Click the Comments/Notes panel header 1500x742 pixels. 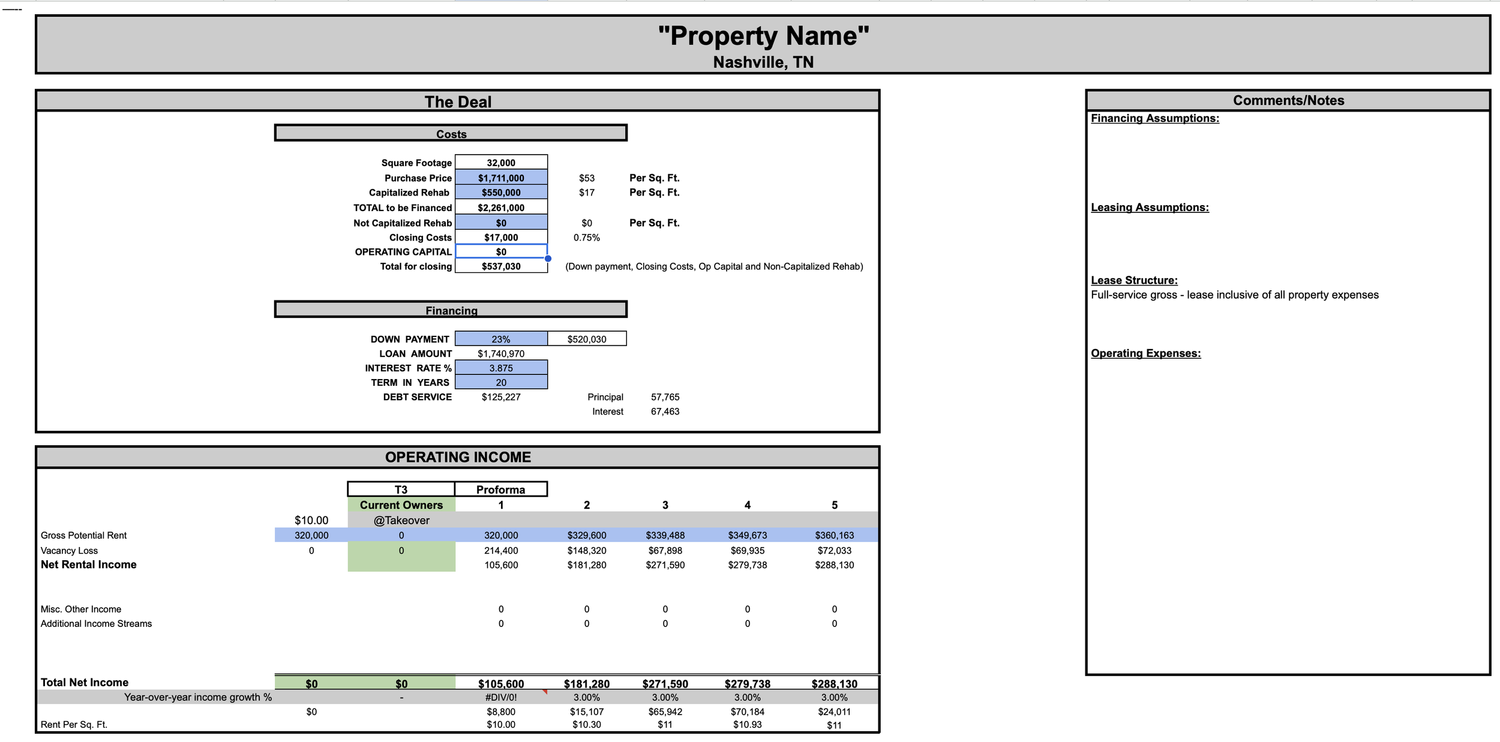[x=1288, y=100]
